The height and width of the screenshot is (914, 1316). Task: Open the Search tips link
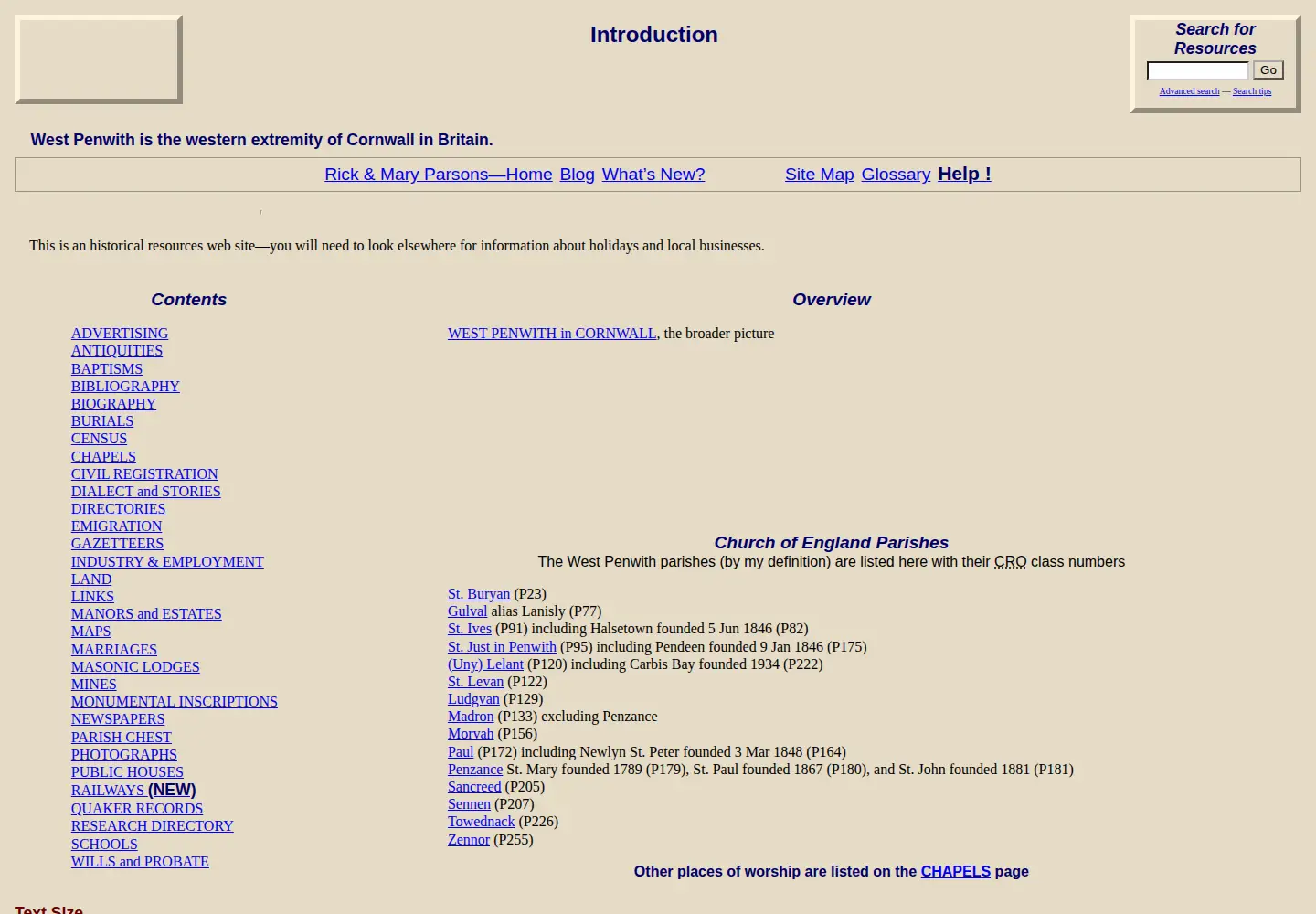(x=1252, y=91)
